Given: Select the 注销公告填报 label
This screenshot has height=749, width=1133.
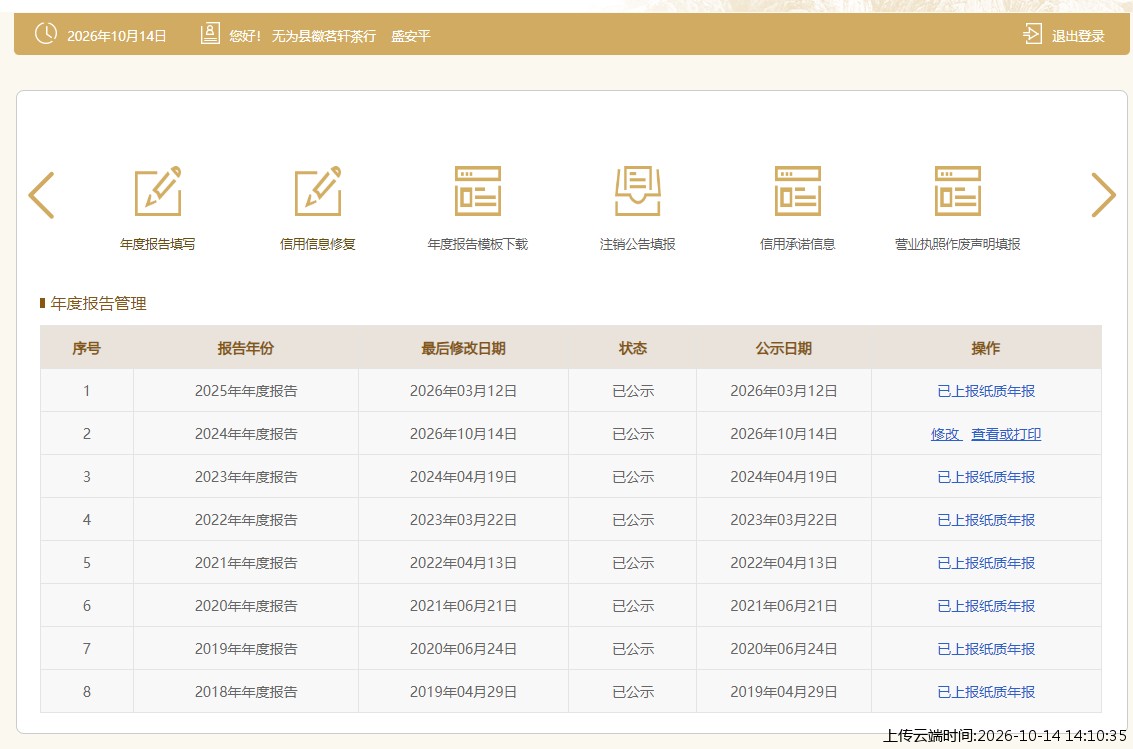Looking at the screenshot, I should (637, 244).
